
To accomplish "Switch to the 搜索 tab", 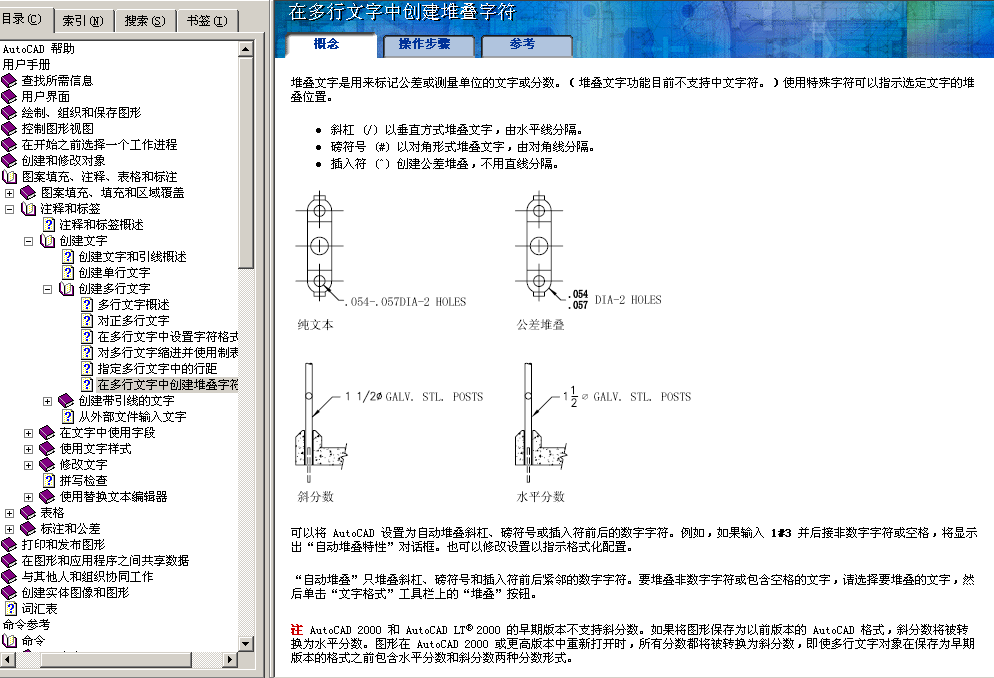I will click(145, 21).
